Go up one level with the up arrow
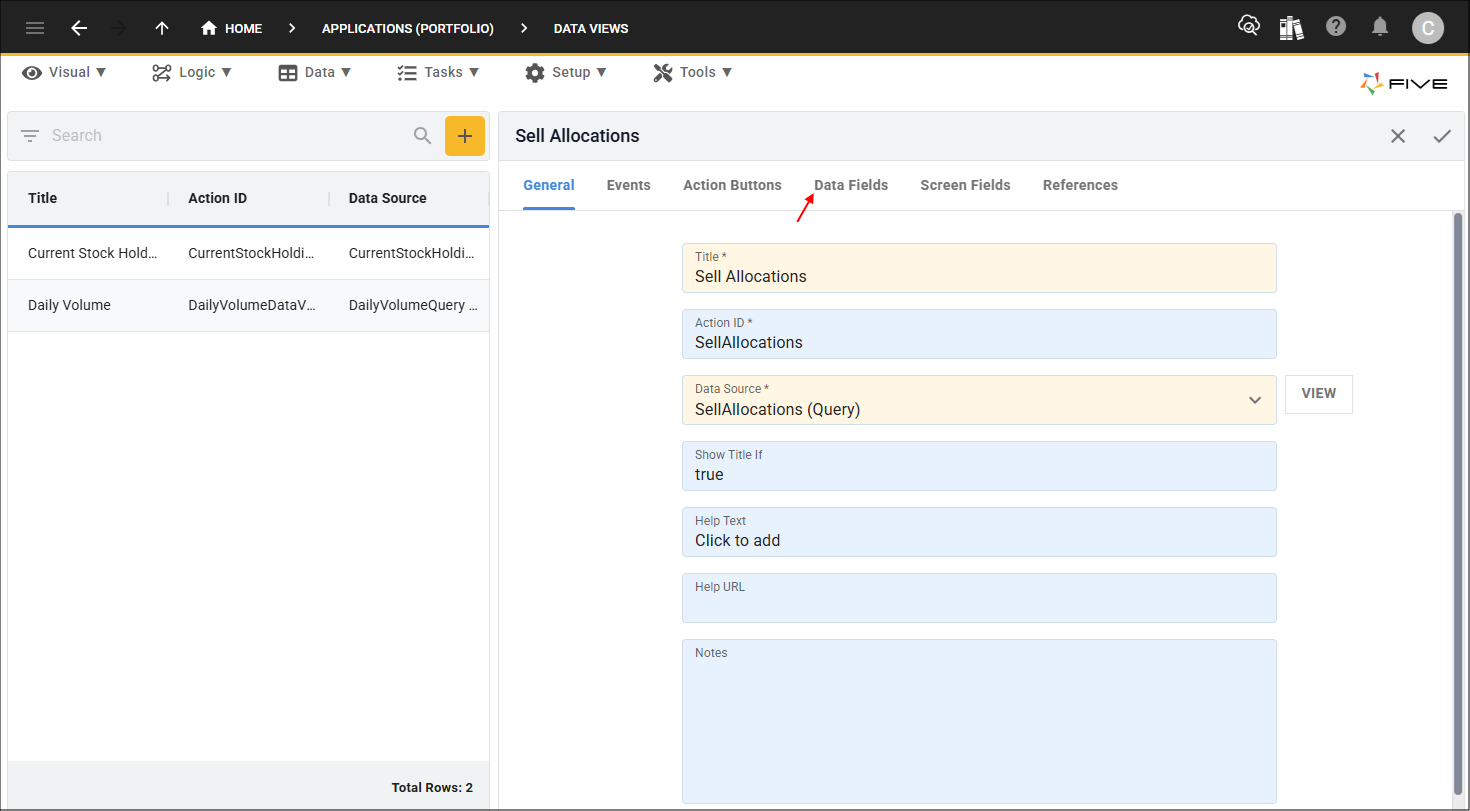The width and height of the screenshot is (1470, 811). coord(162,28)
